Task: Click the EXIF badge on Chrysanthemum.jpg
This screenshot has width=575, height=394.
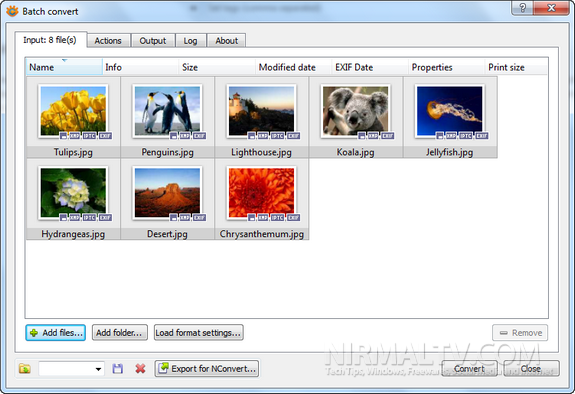Action: [293, 218]
